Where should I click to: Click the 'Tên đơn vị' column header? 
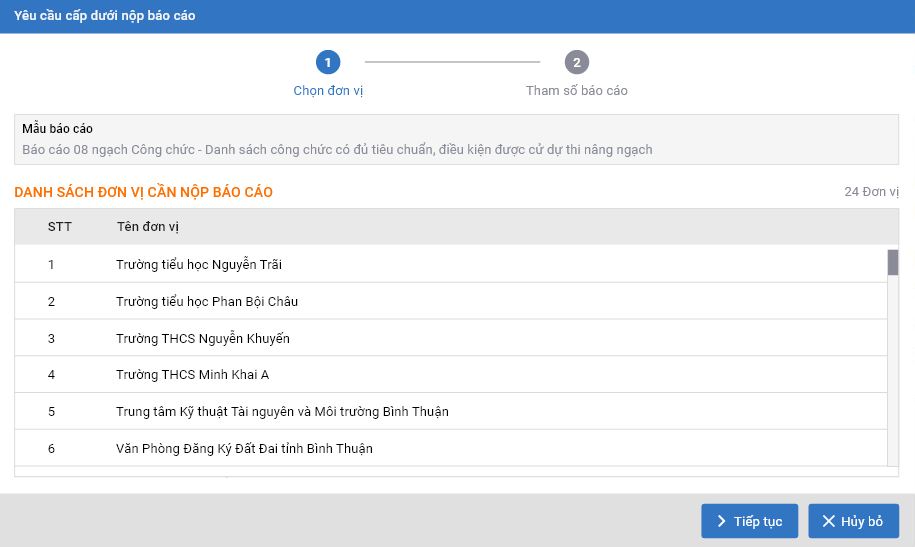click(x=147, y=227)
